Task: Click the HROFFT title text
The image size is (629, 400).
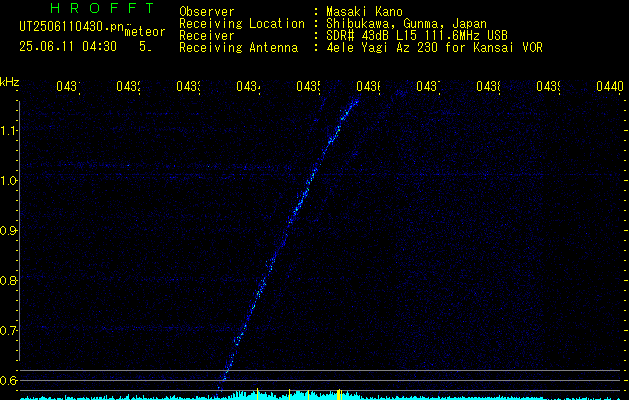Action: pyautogui.click(x=102, y=8)
